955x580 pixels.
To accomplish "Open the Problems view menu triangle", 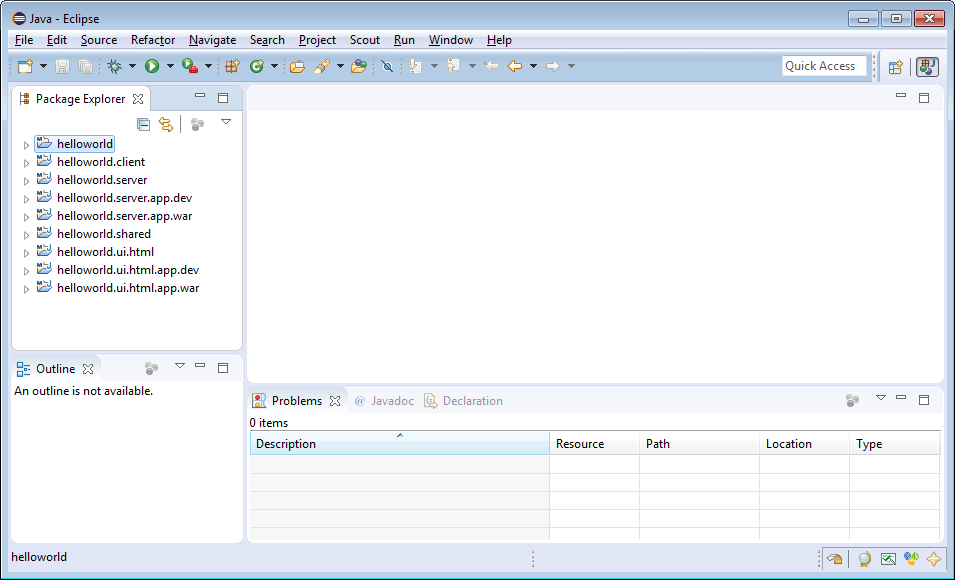I will (x=881, y=398).
